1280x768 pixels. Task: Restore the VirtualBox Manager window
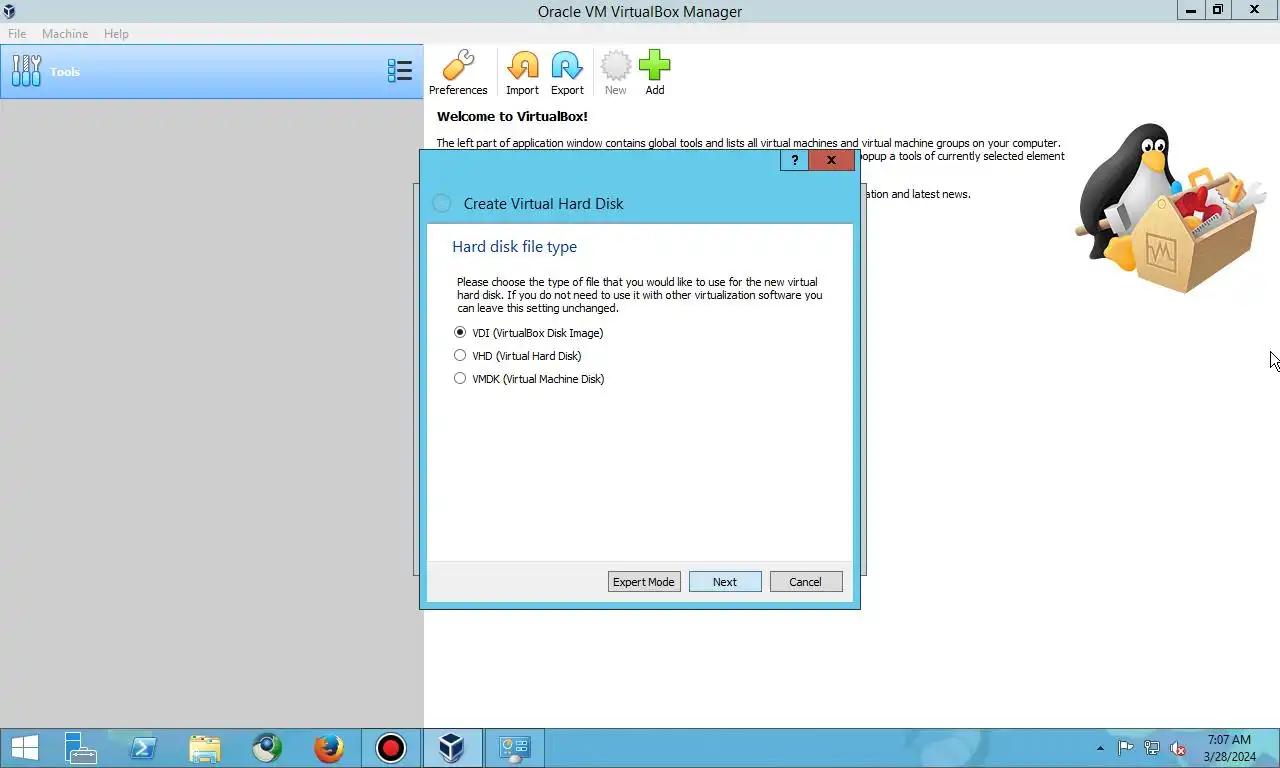pos(1218,10)
